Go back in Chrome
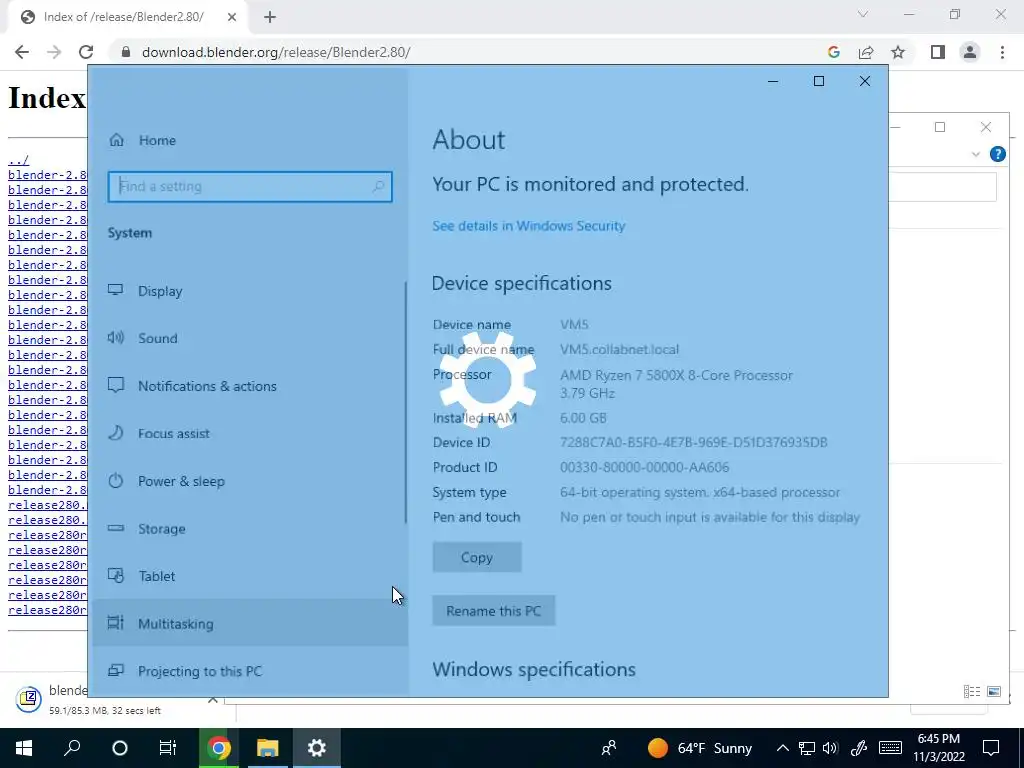 point(22,52)
